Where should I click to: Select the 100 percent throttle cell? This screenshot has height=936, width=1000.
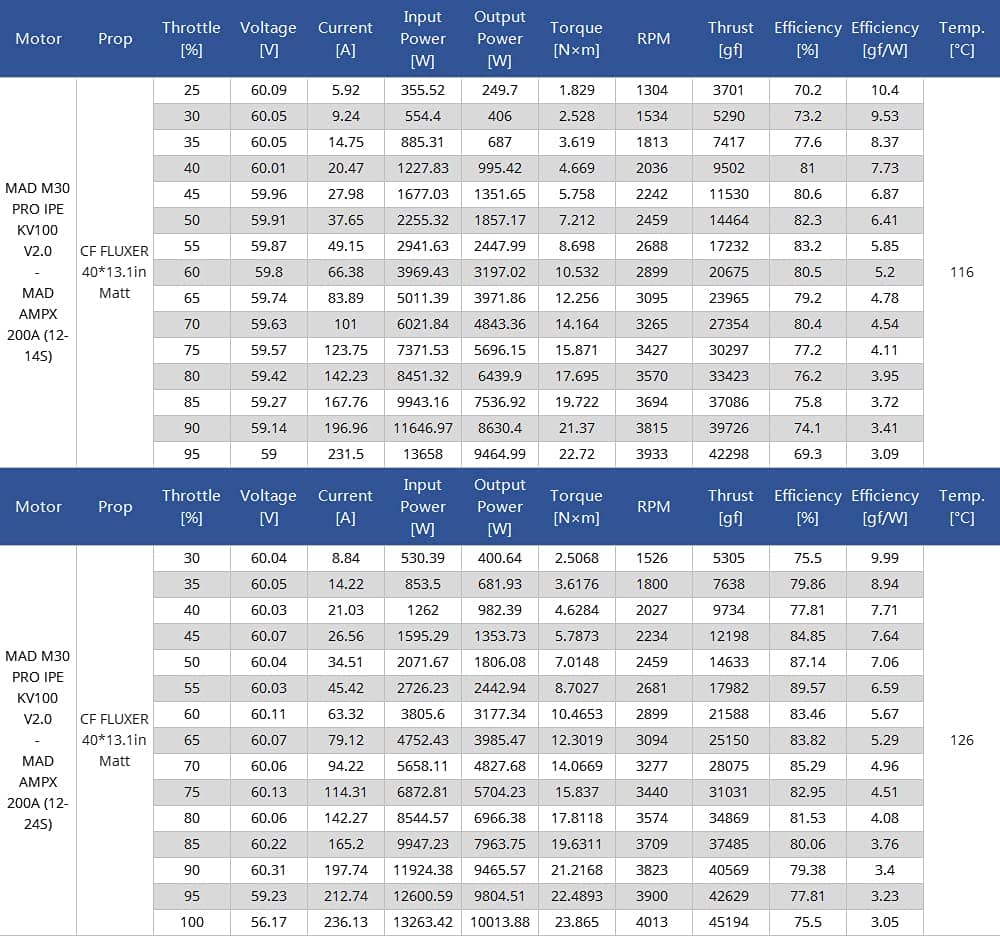coord(191,922)
